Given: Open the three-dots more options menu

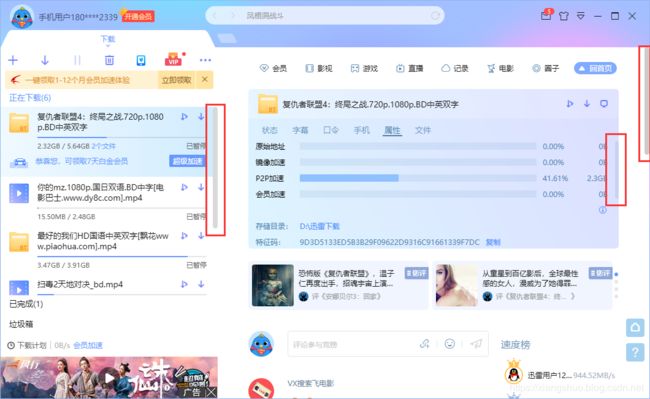Looking at the screenshot, I should [x=205, y=60].
